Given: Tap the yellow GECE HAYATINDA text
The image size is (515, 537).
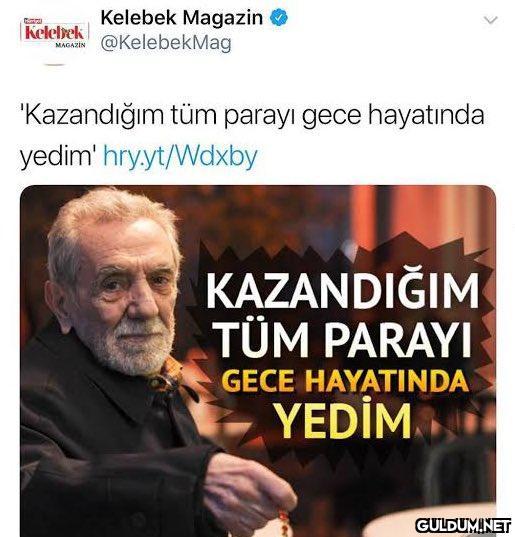Looking at the screenshot, I should pos(347,380).
